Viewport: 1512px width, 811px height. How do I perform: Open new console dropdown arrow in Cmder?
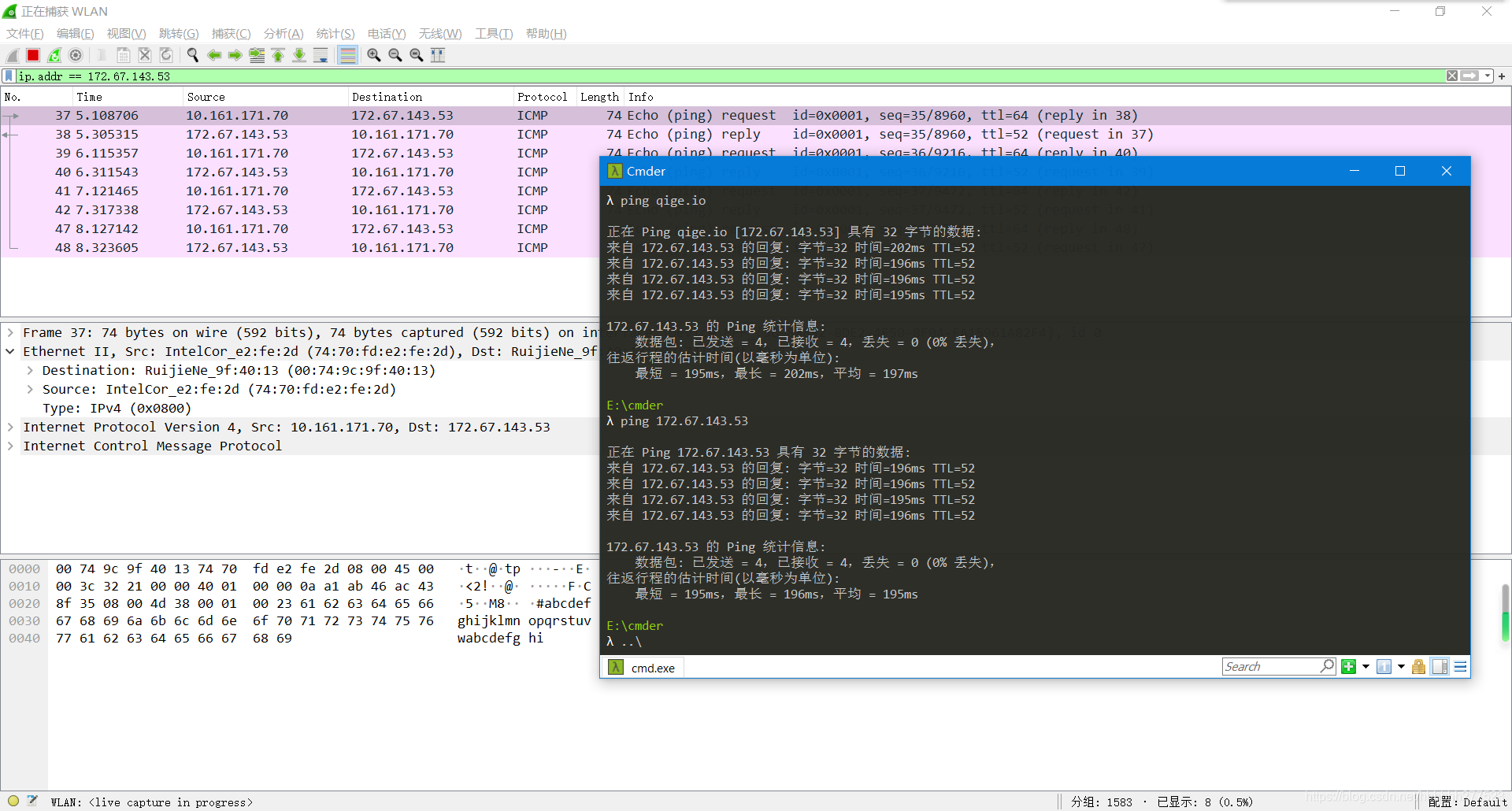tap(1366, 667)
